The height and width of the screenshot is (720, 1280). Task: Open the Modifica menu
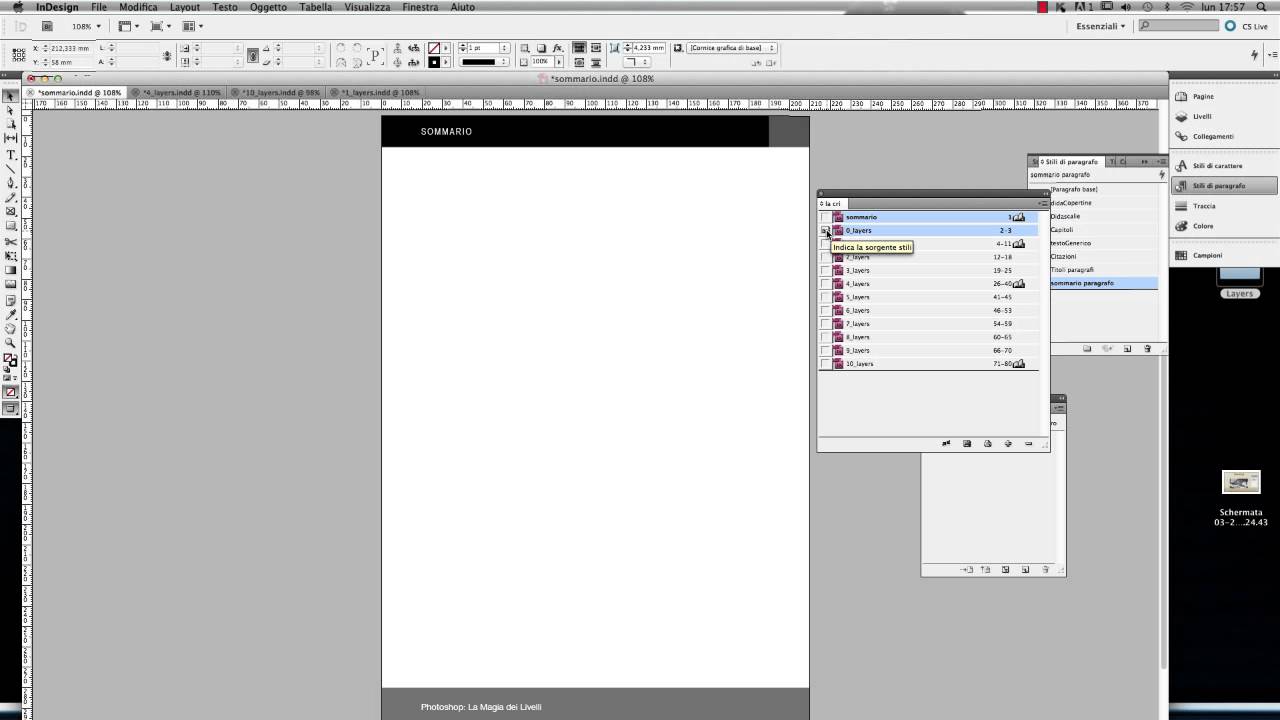tap(138, 7)
